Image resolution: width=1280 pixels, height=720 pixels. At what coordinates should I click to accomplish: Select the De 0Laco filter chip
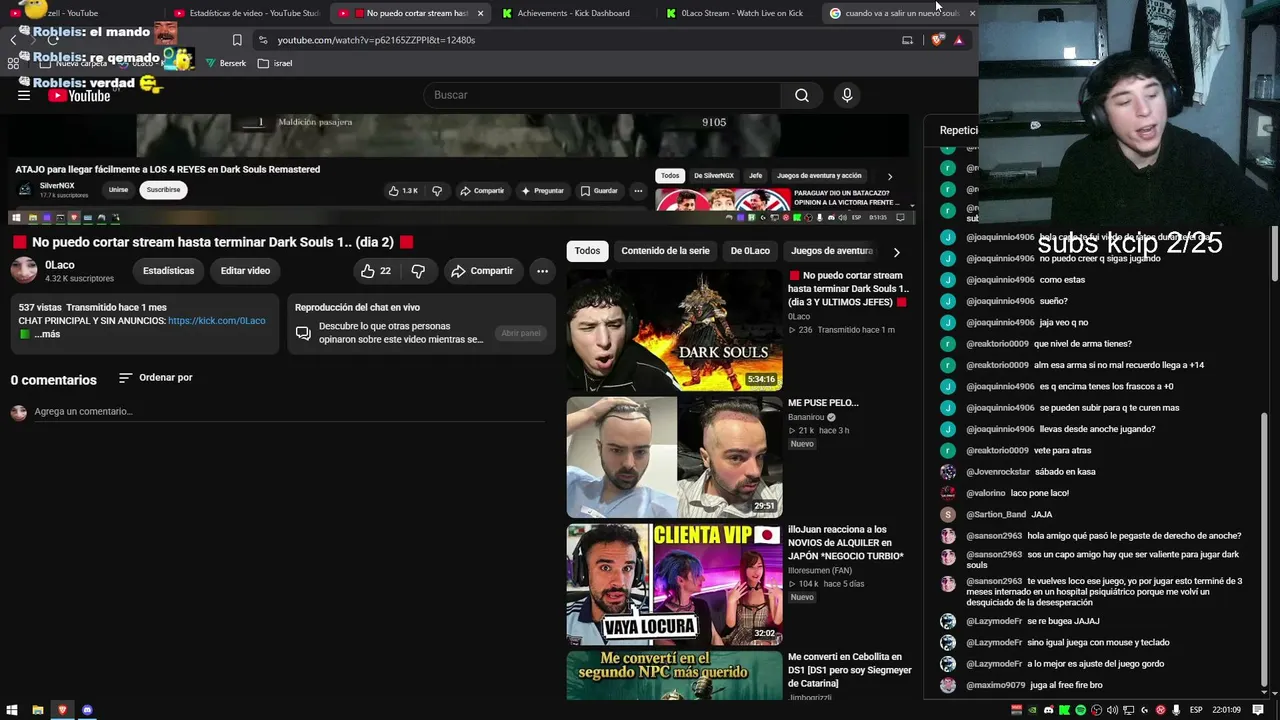coord(750,251)
